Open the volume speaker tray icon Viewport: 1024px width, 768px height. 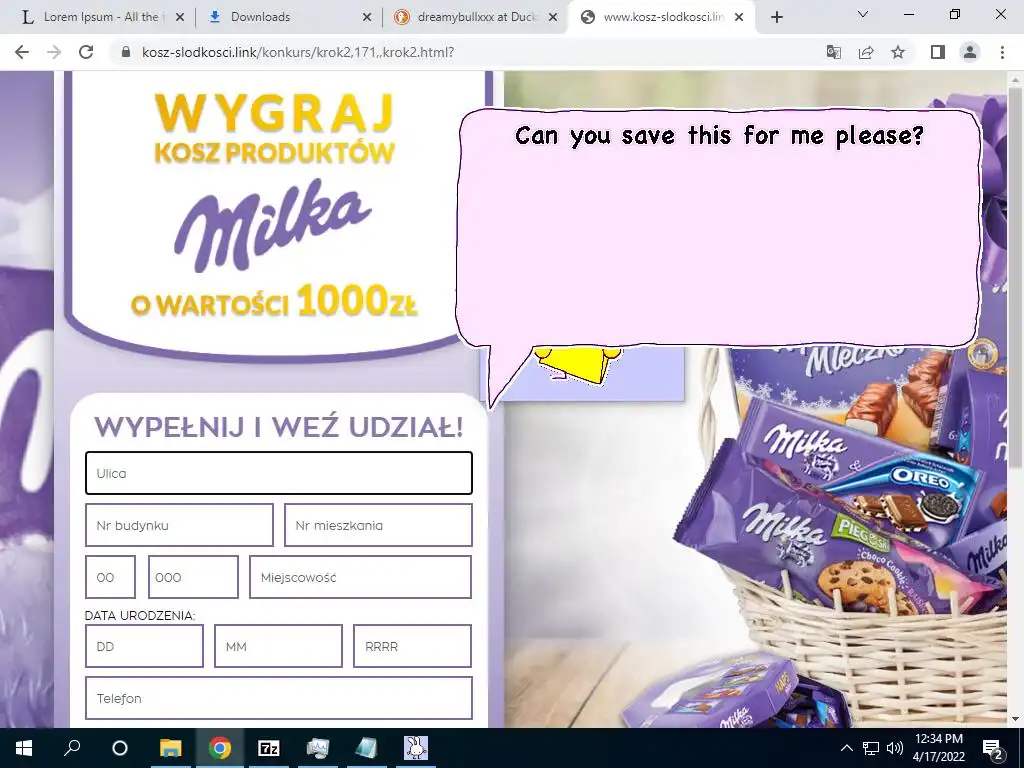(895, 748)
